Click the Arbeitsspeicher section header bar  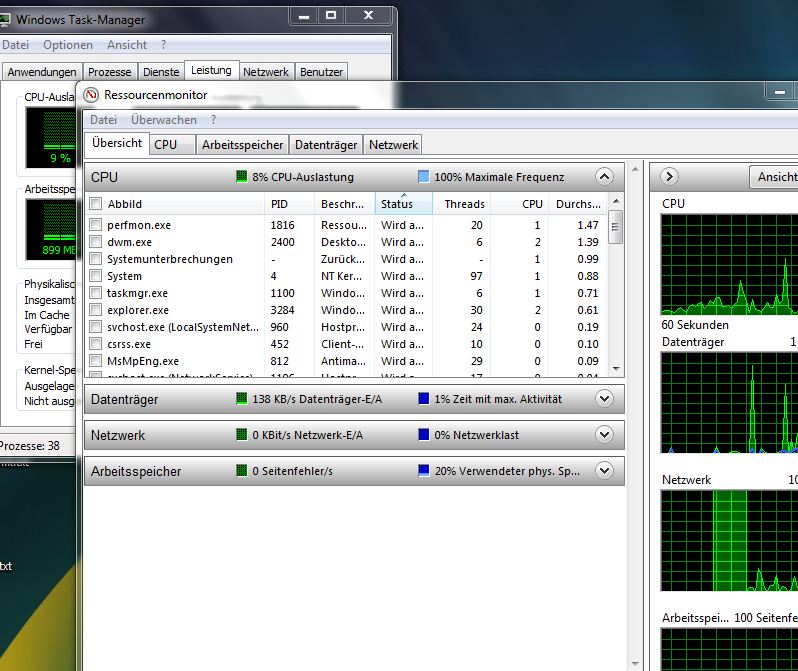pyautogui.click(x=354, y=470)
